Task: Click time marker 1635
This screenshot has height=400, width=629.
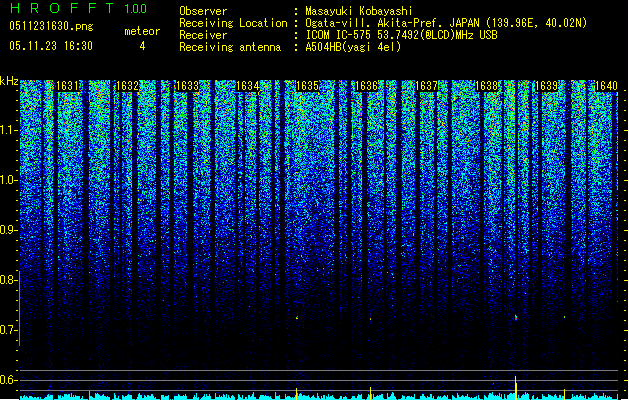Action: [307, 86]
